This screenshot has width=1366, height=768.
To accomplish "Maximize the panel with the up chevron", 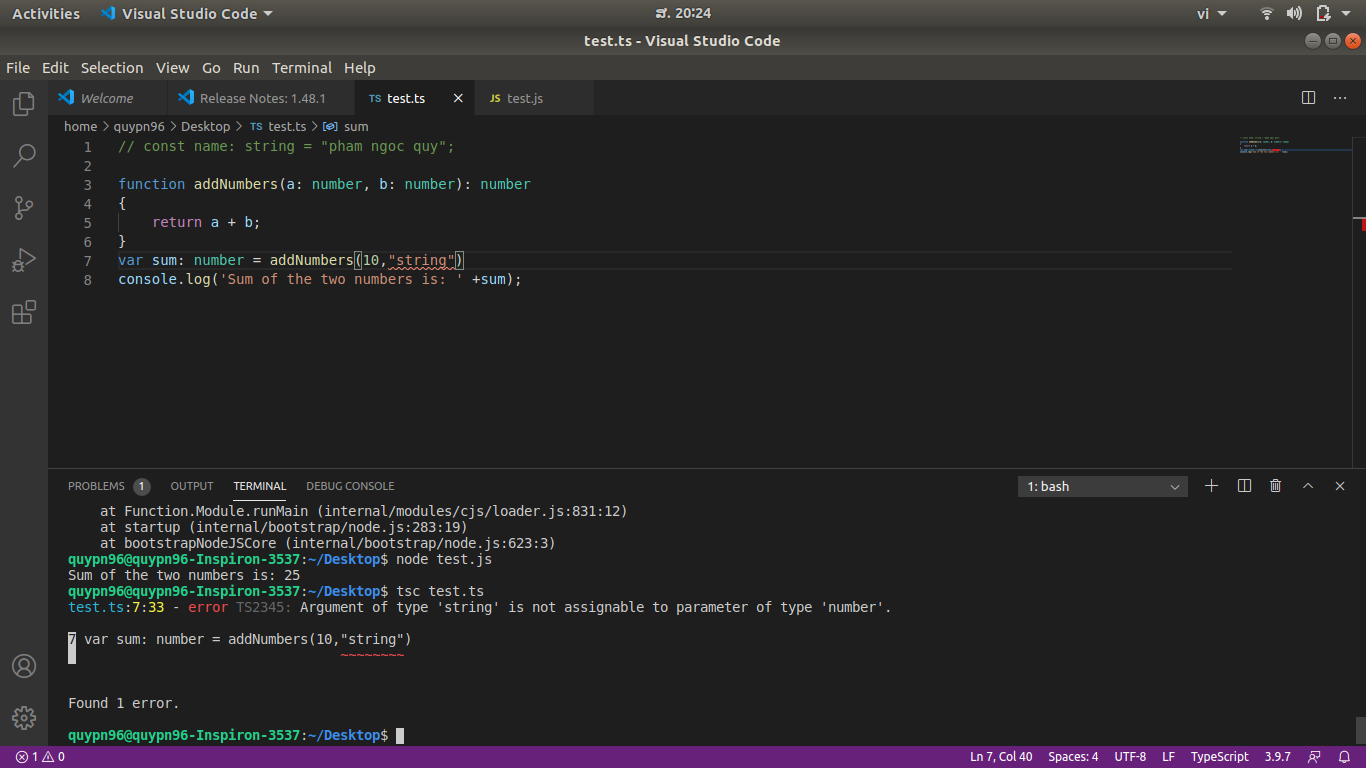I will click(1307, 486).
